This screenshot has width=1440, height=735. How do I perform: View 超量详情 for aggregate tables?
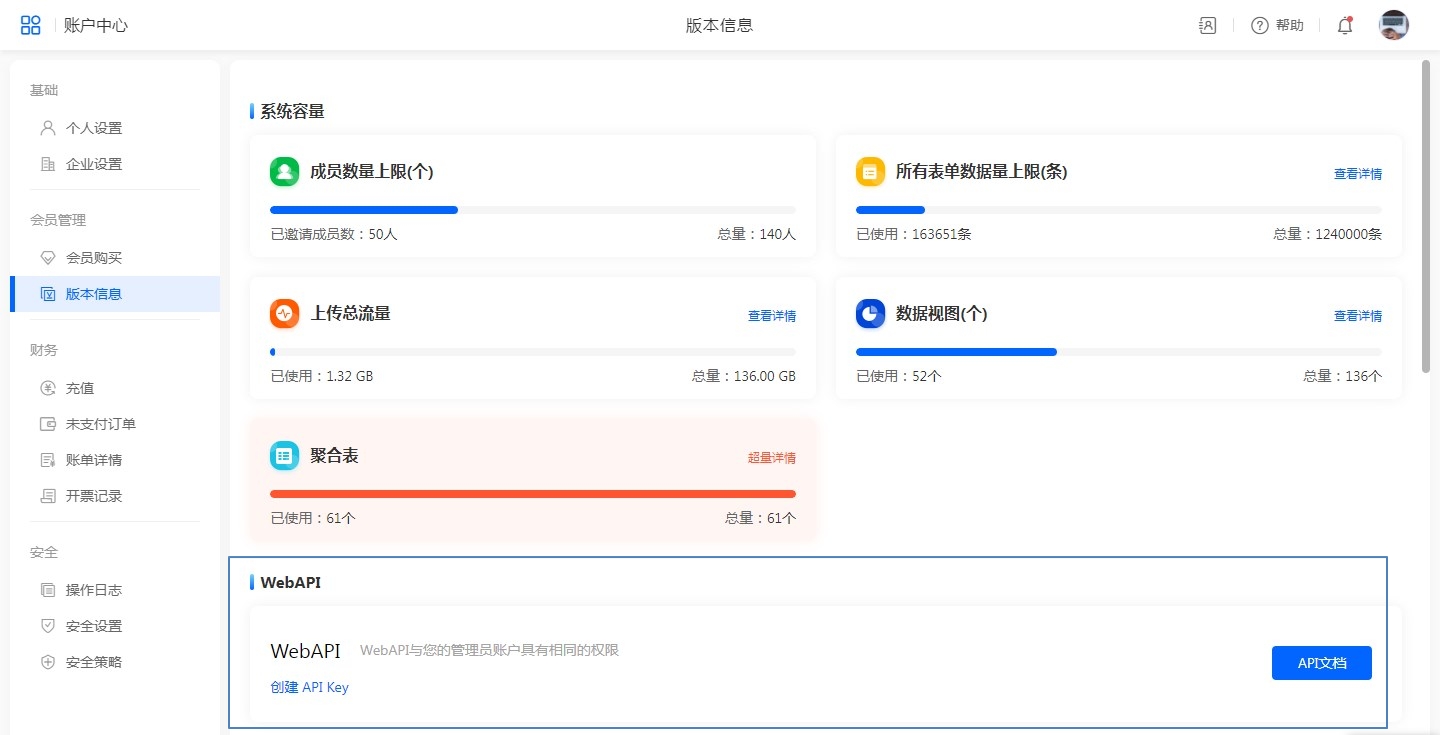tap(771, 458)
